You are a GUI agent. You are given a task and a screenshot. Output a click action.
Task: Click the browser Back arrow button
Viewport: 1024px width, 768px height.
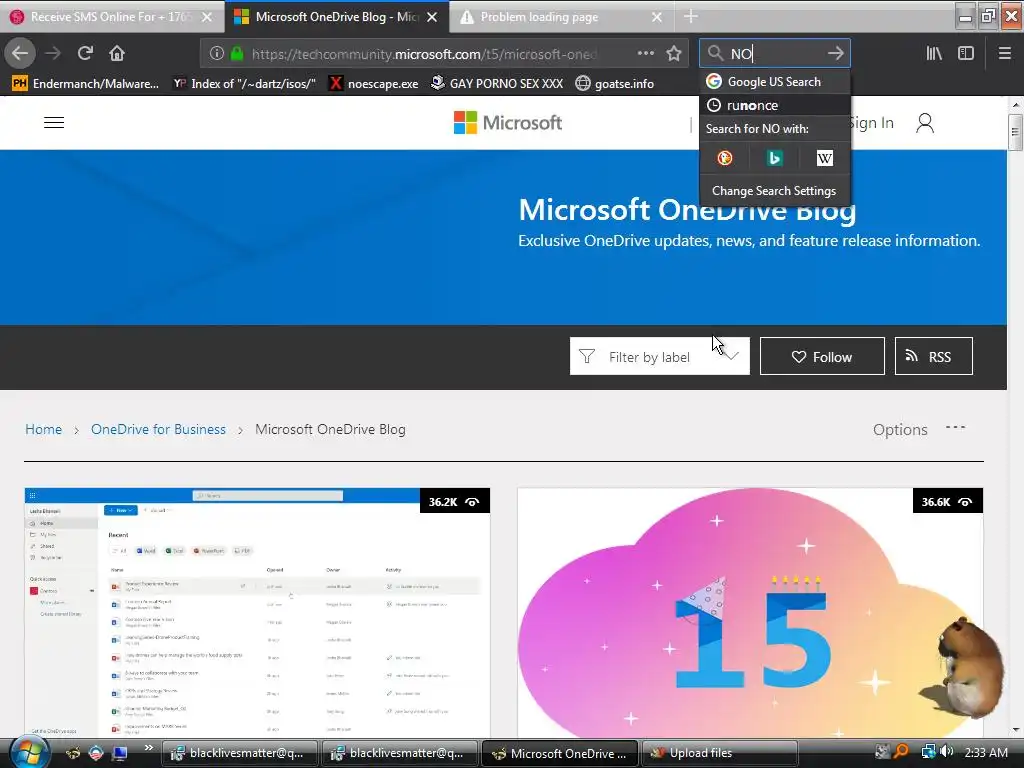pos(20,53)
